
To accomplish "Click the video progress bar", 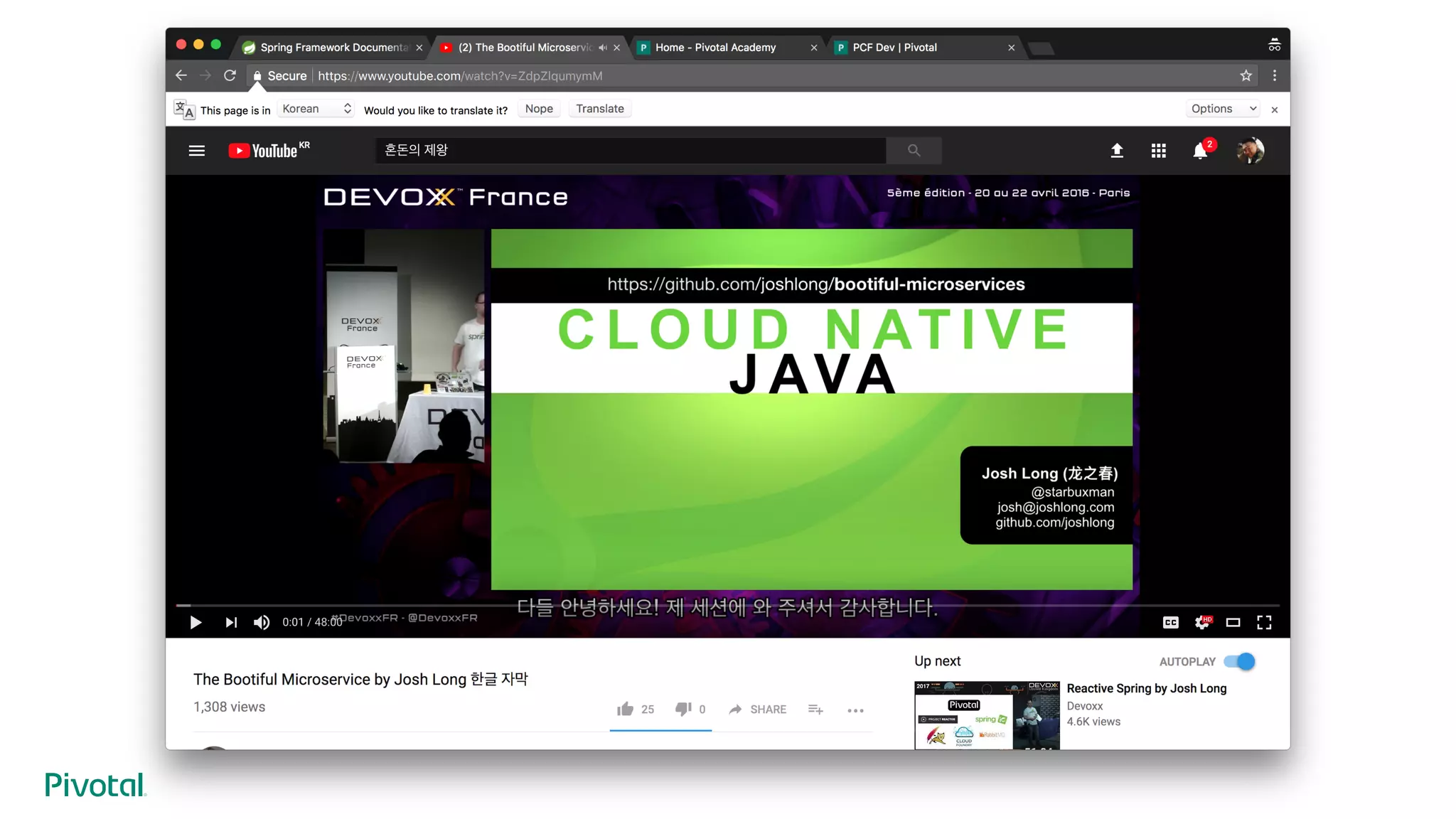I will (711, 605).
